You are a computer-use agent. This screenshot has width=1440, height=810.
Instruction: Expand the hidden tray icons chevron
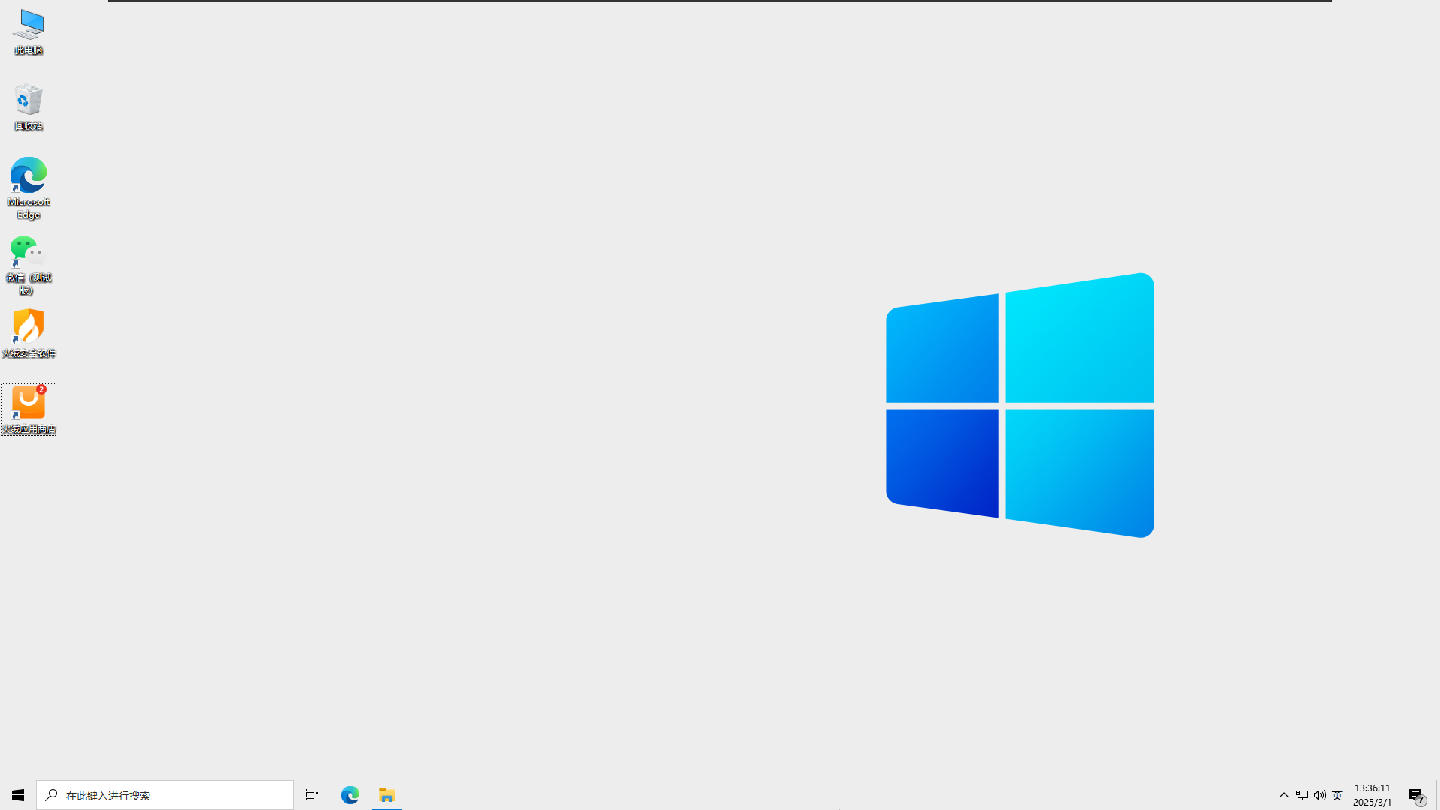[1284, 795]
